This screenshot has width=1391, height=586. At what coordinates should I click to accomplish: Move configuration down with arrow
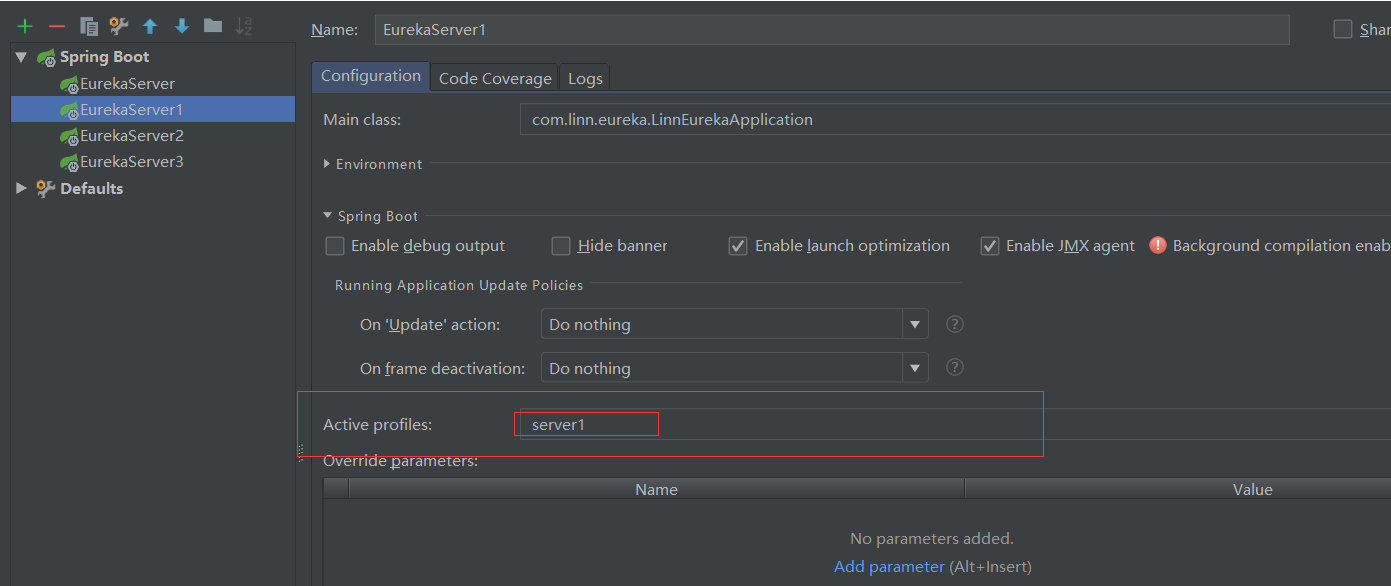point(182,26)
